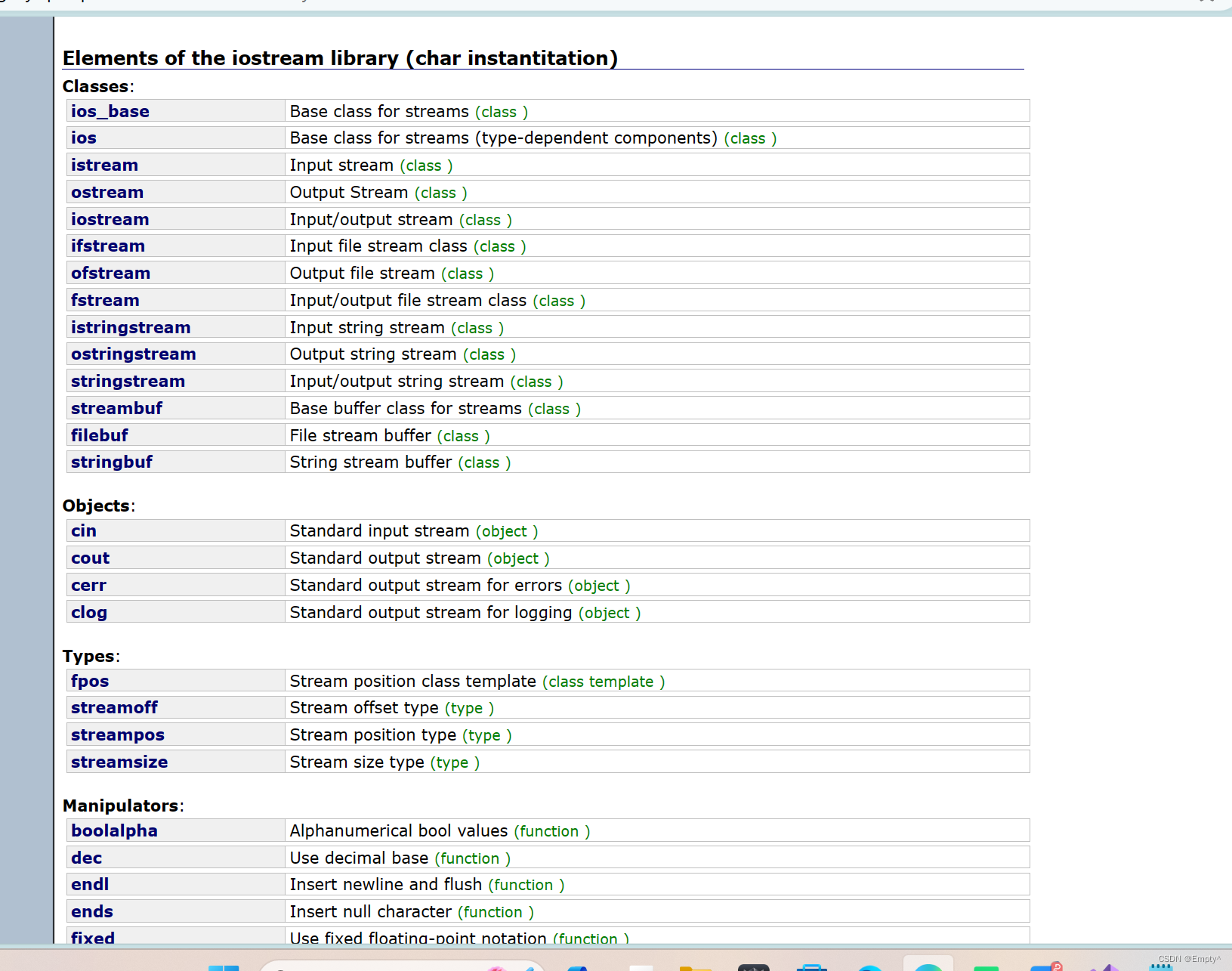
Task: Go to the endl manipulator page
Action: (90, 884)
